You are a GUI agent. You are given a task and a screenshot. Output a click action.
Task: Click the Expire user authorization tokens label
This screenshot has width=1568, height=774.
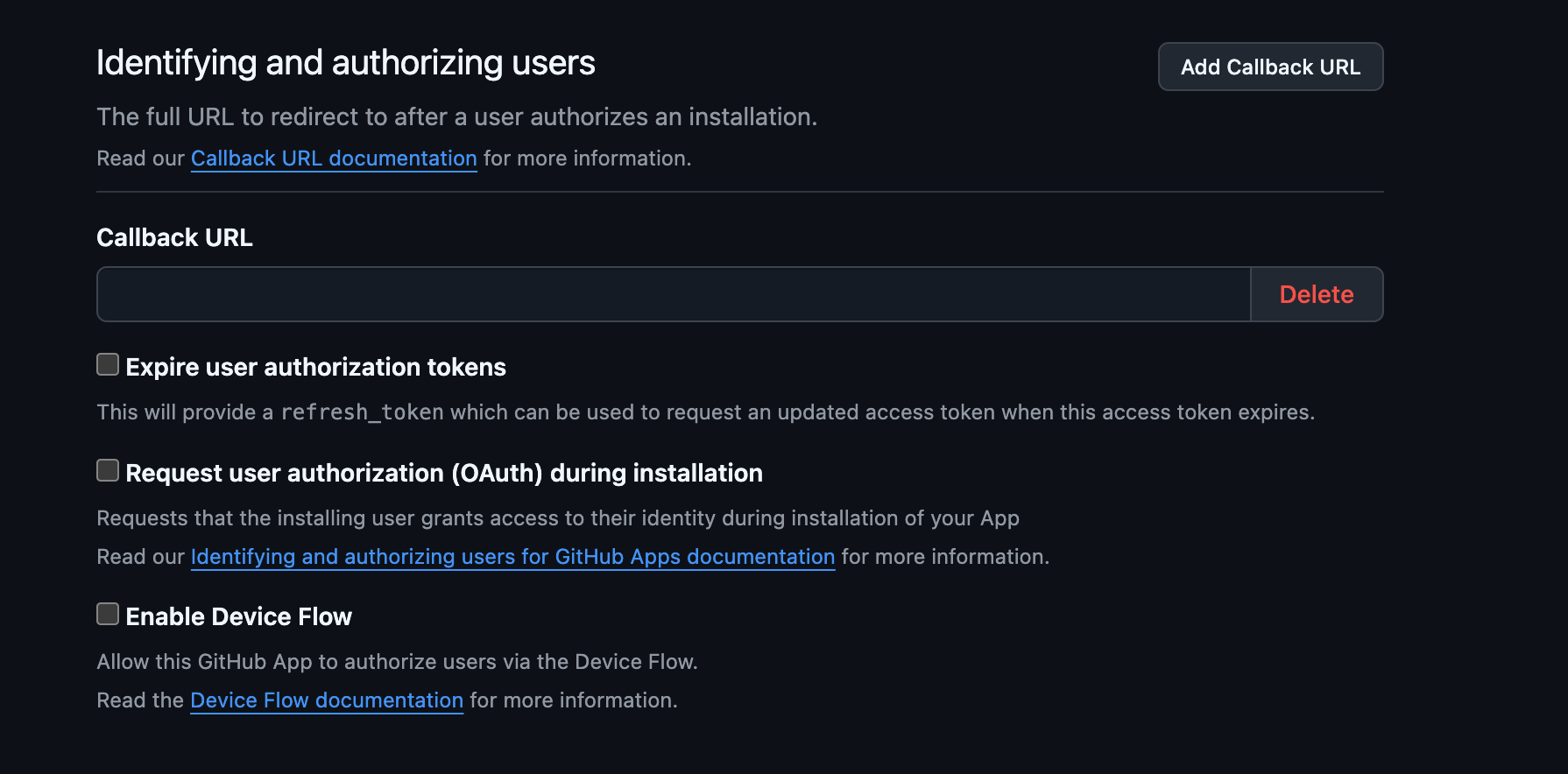point(315,367)
